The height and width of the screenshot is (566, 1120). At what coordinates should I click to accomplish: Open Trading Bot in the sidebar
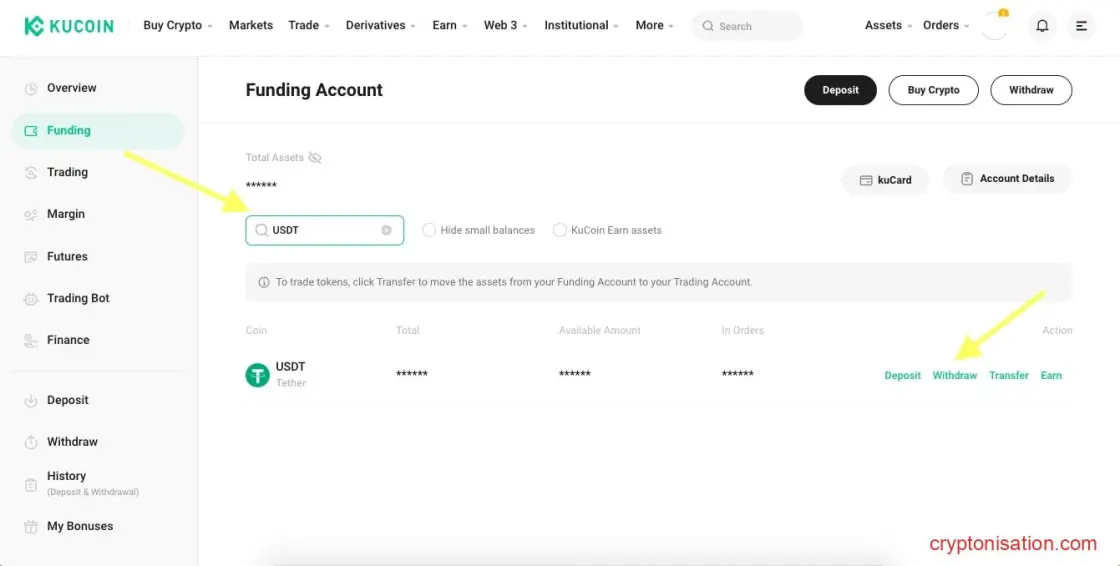[x=78, y=298]
